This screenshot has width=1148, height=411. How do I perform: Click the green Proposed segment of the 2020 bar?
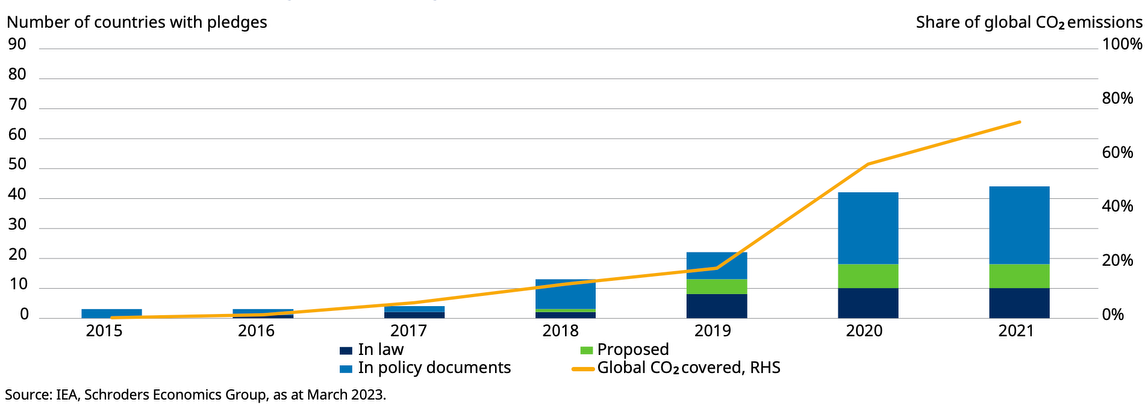point(868,276)
